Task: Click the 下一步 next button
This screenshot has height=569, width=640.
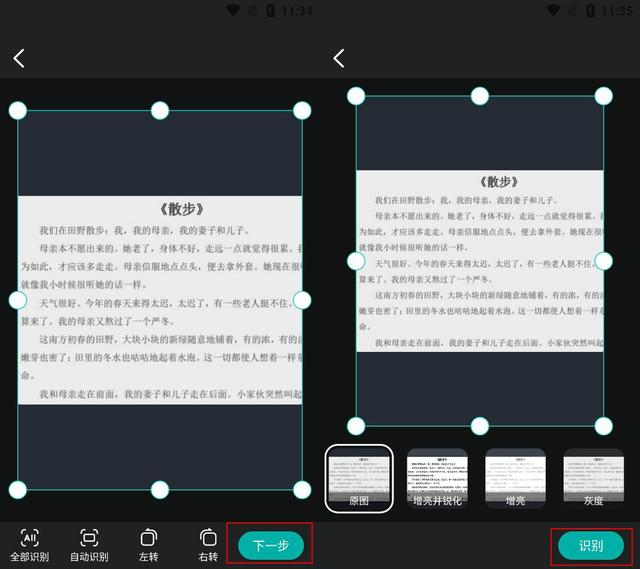Action: (x=271, y=545)
